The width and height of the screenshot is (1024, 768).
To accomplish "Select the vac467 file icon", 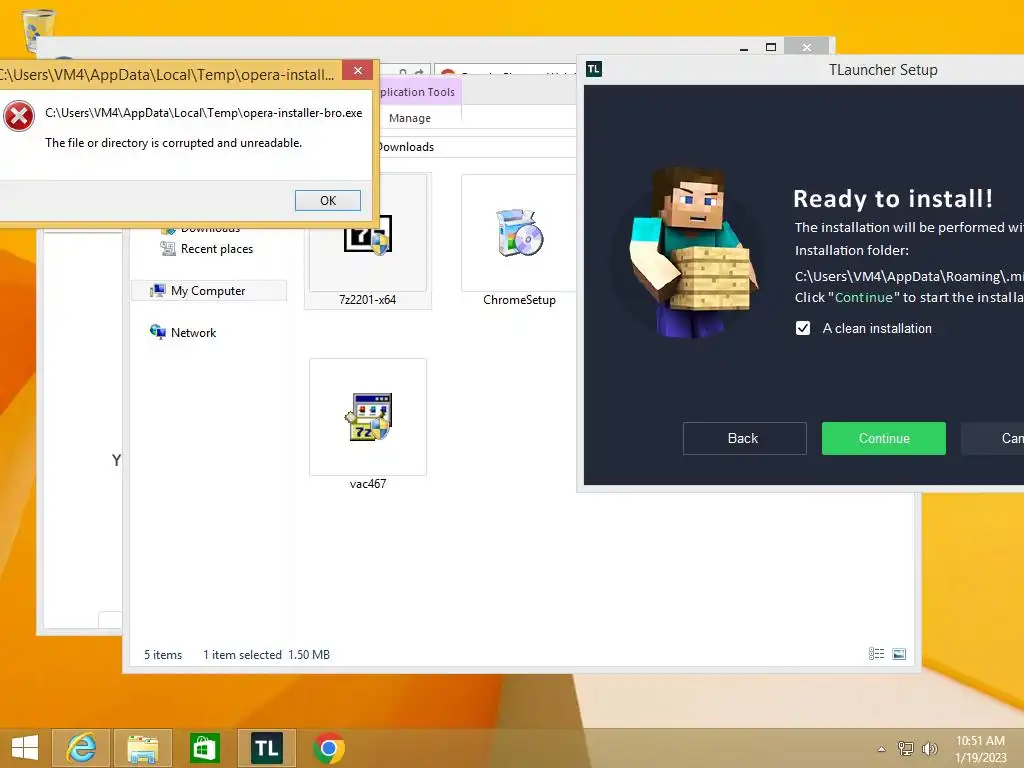I will [368, 417].
